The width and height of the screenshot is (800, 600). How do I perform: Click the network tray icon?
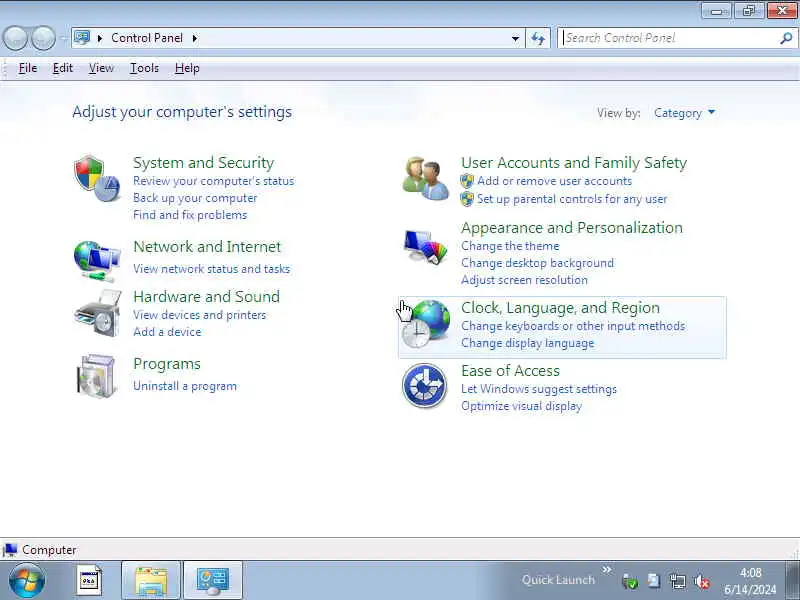click(678, 581)
